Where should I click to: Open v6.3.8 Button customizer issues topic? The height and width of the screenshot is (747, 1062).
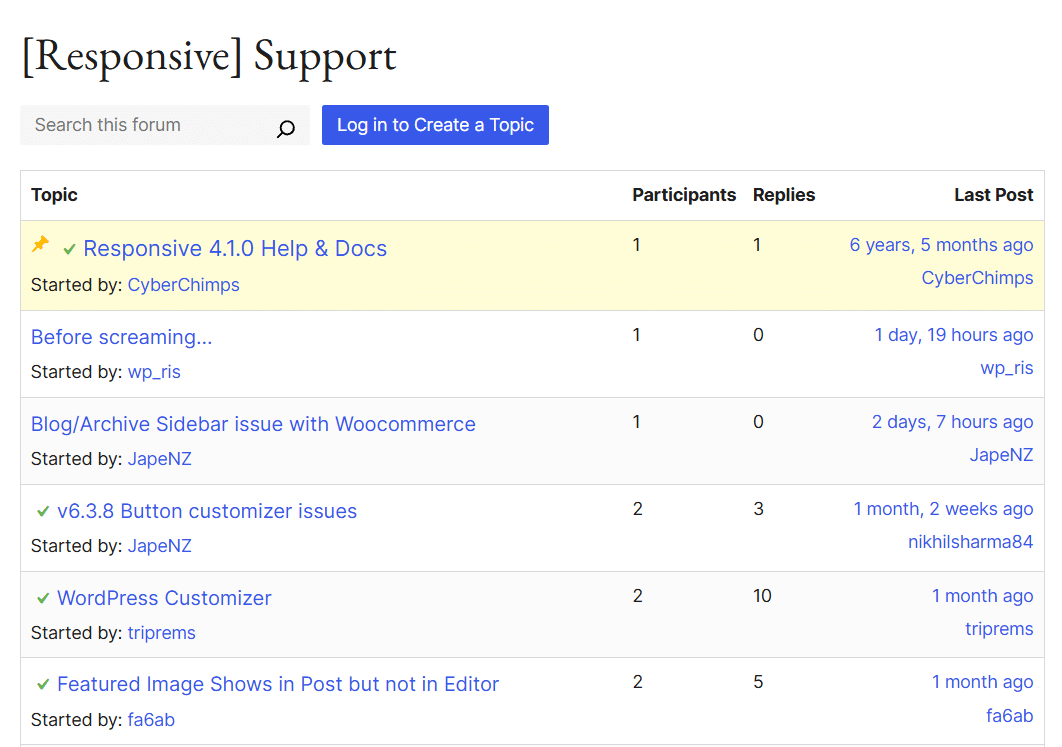click(207, 511)
